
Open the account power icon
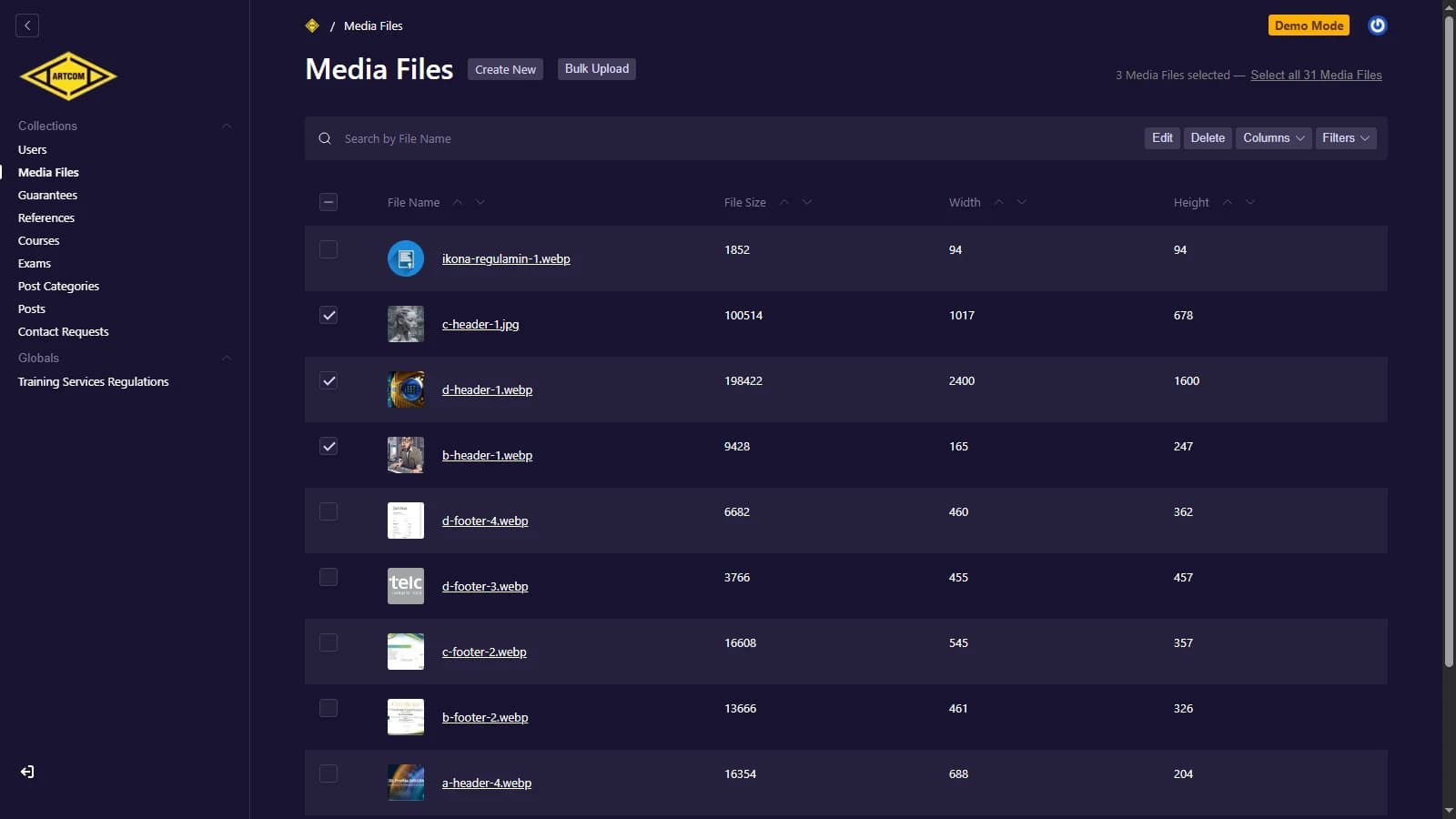(x=1377, y=25)
